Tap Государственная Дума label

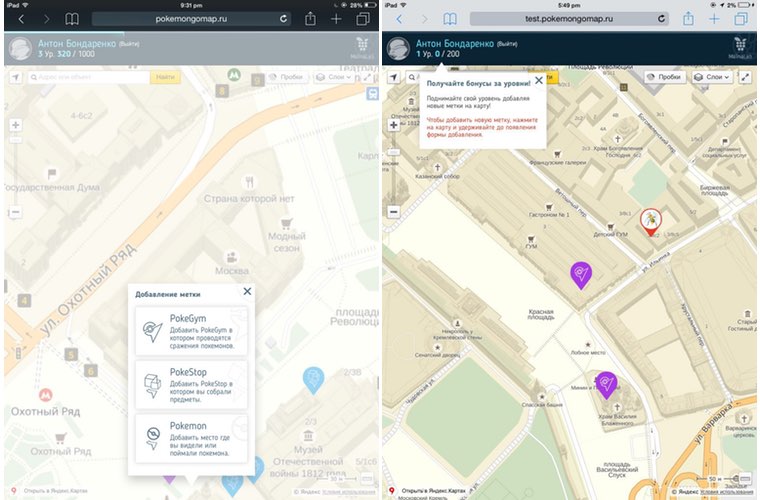(x=52, y=188)
